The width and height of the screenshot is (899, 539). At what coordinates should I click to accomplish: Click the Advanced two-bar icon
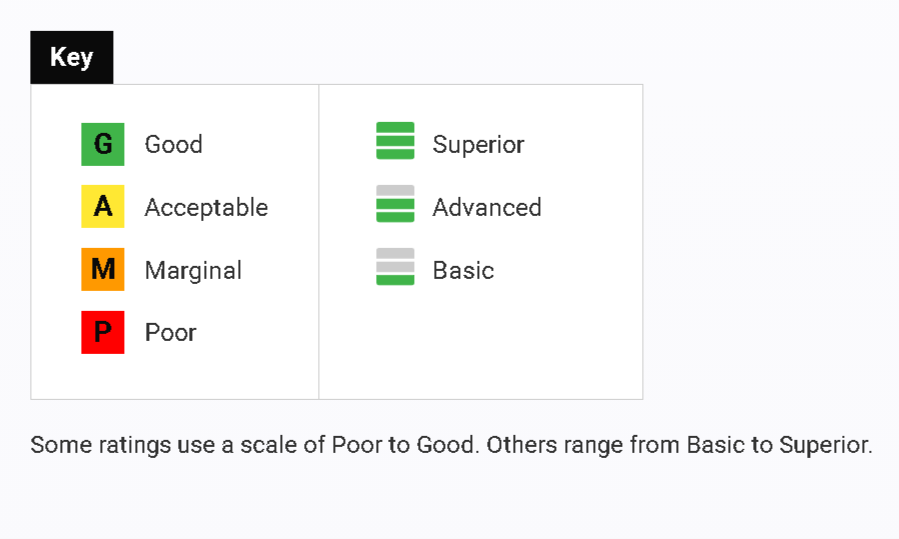pos(395,204)
